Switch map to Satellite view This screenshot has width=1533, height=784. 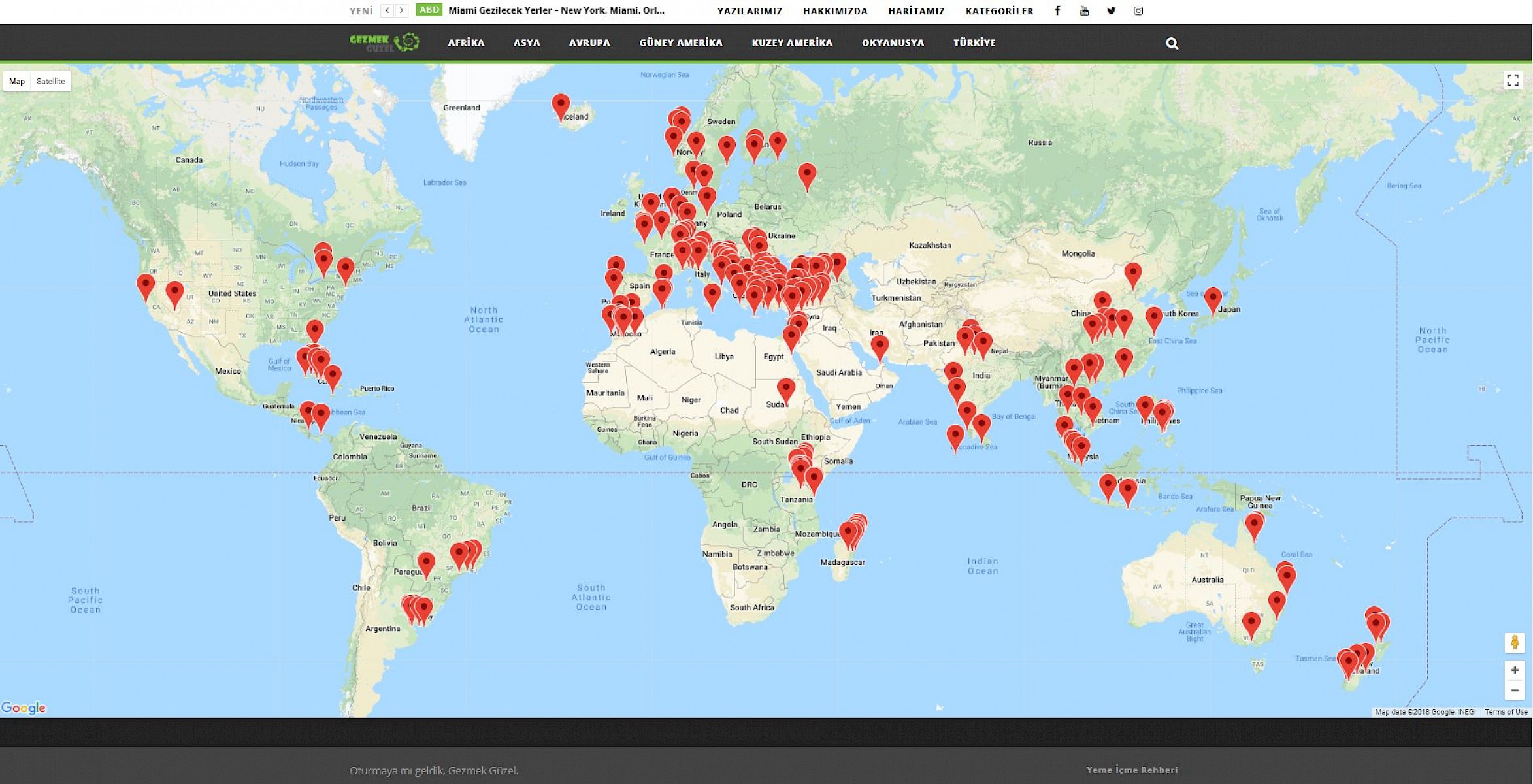point(51,81)
